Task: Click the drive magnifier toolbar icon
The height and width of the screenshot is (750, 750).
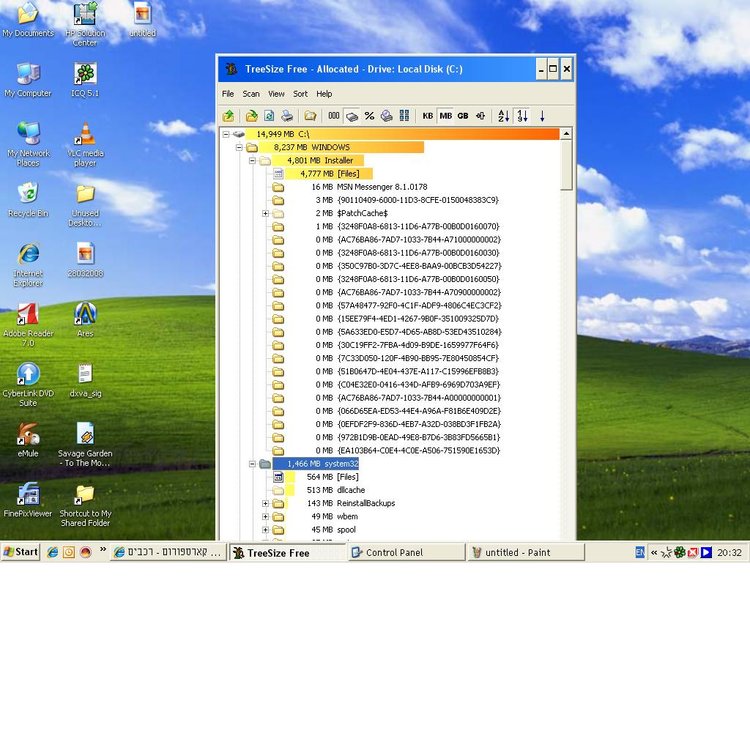Action: pos(386,116)
